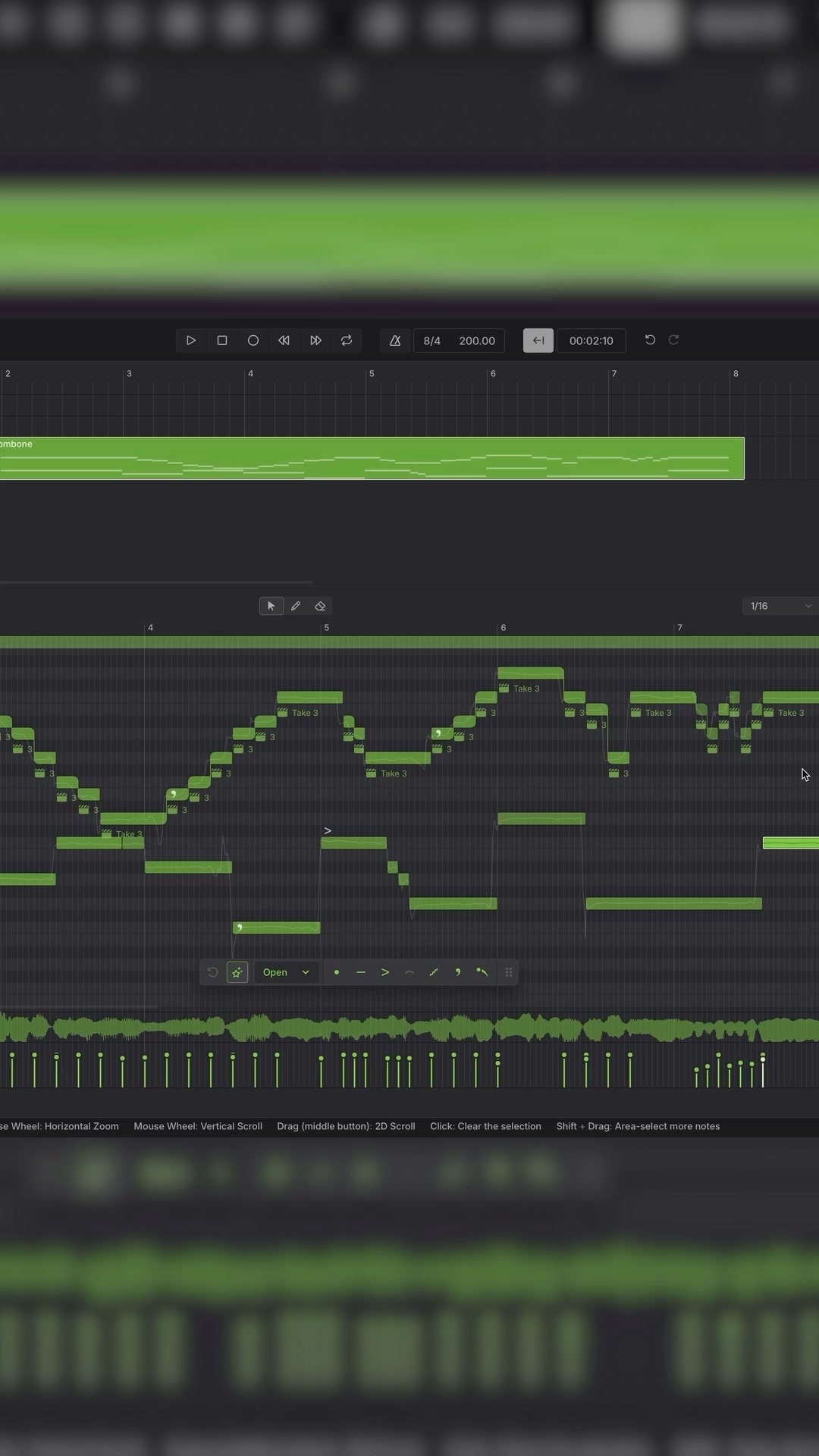
Task: Select the Take 3 note starting at bar 5
Action: pos(397,758)
